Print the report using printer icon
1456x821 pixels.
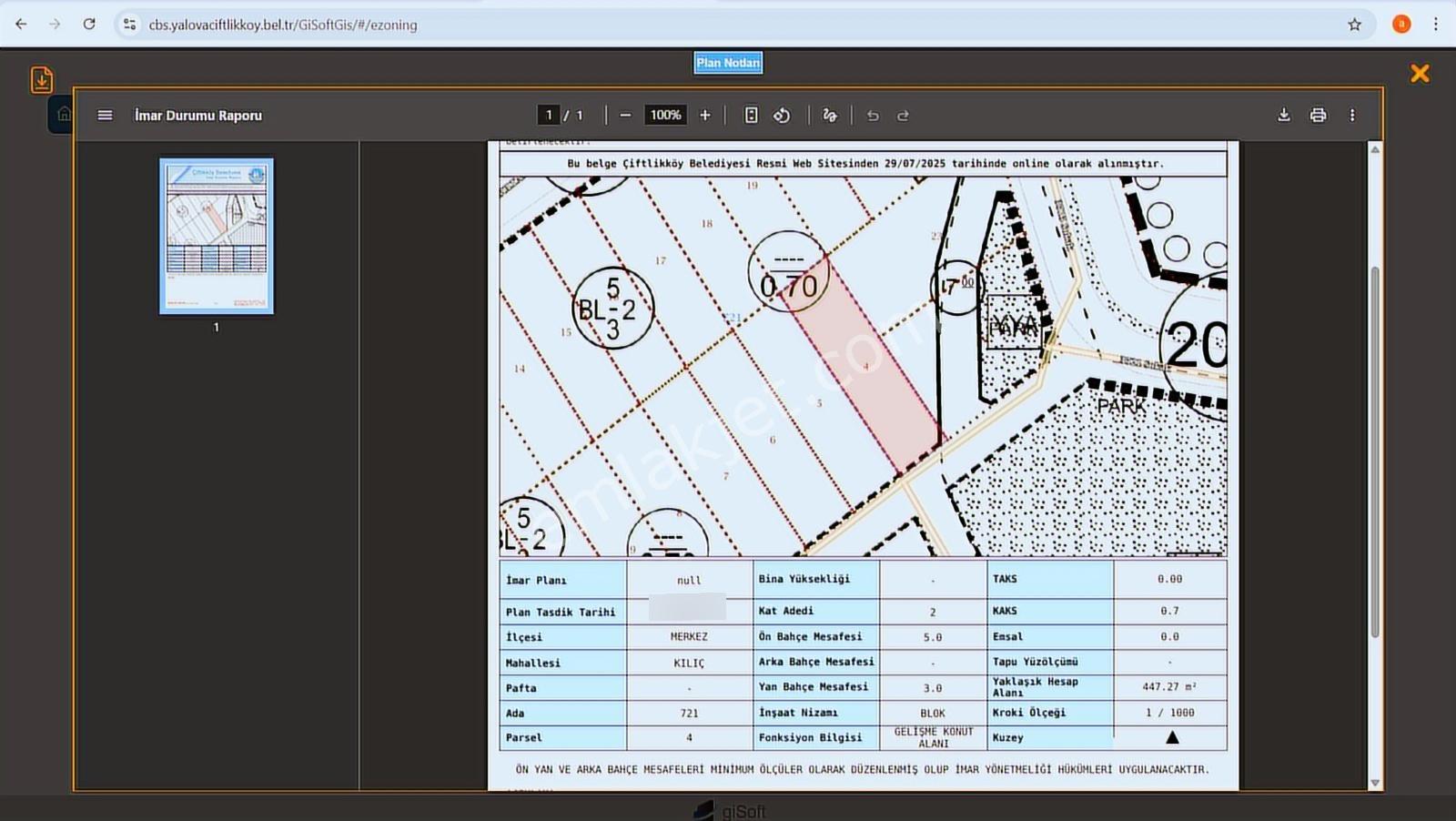[x=1318, y=115]
